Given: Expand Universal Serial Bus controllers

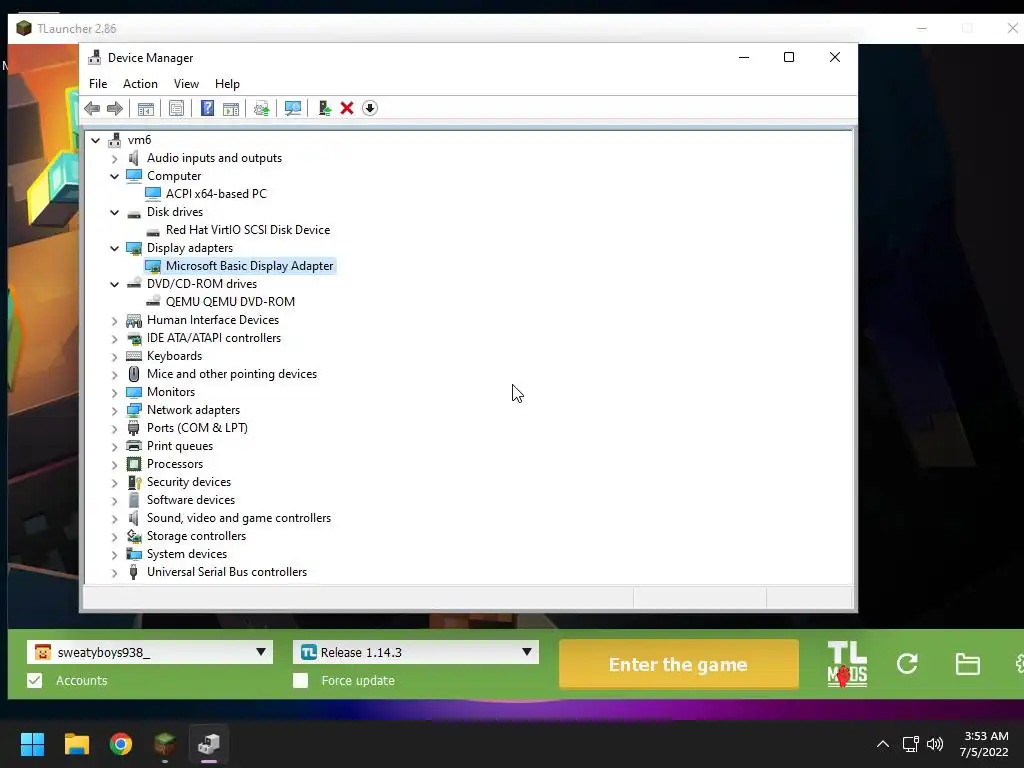Looking at the screenshot, I should pyautogui.click(x=115, y=573).
